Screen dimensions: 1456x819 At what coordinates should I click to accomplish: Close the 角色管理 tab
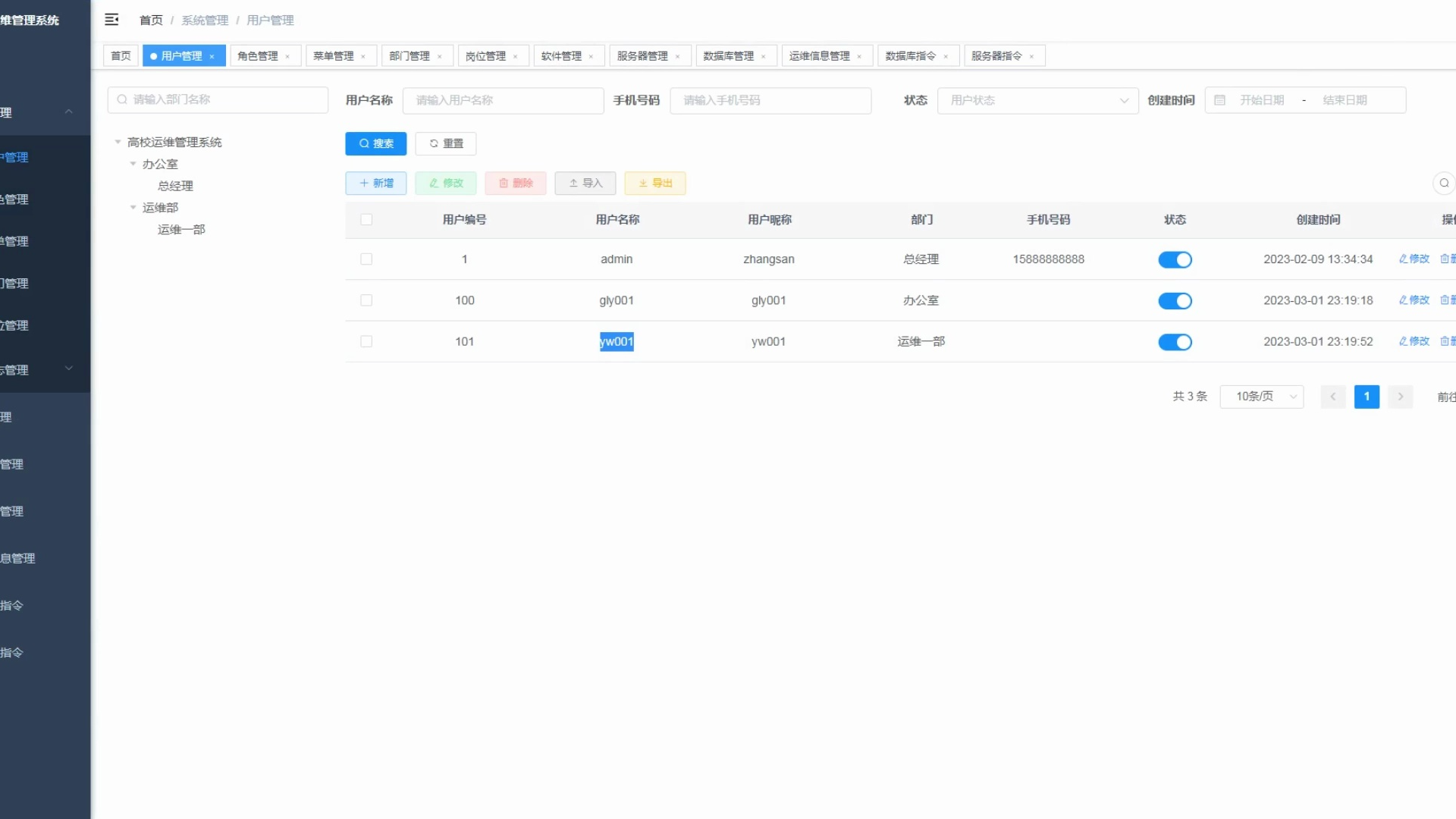click(287, 56)
